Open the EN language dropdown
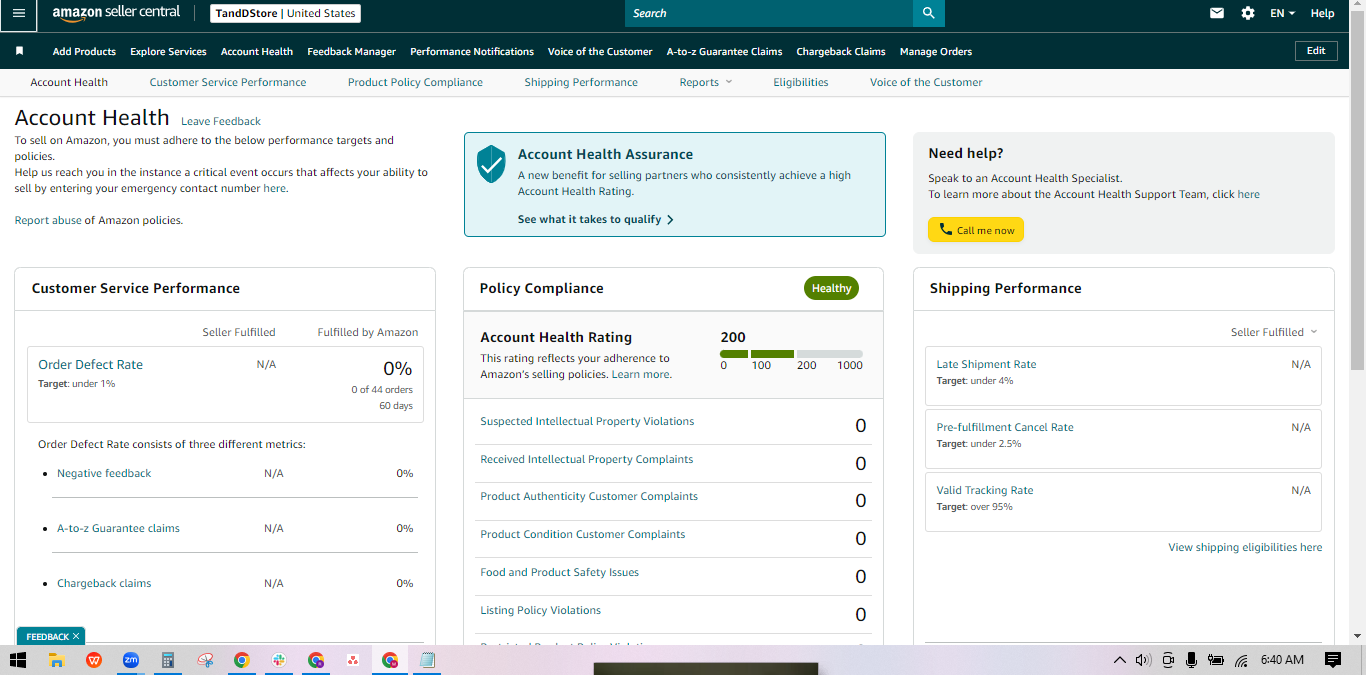This screenshot has height=675, width=1366. tap(1282, 13)
